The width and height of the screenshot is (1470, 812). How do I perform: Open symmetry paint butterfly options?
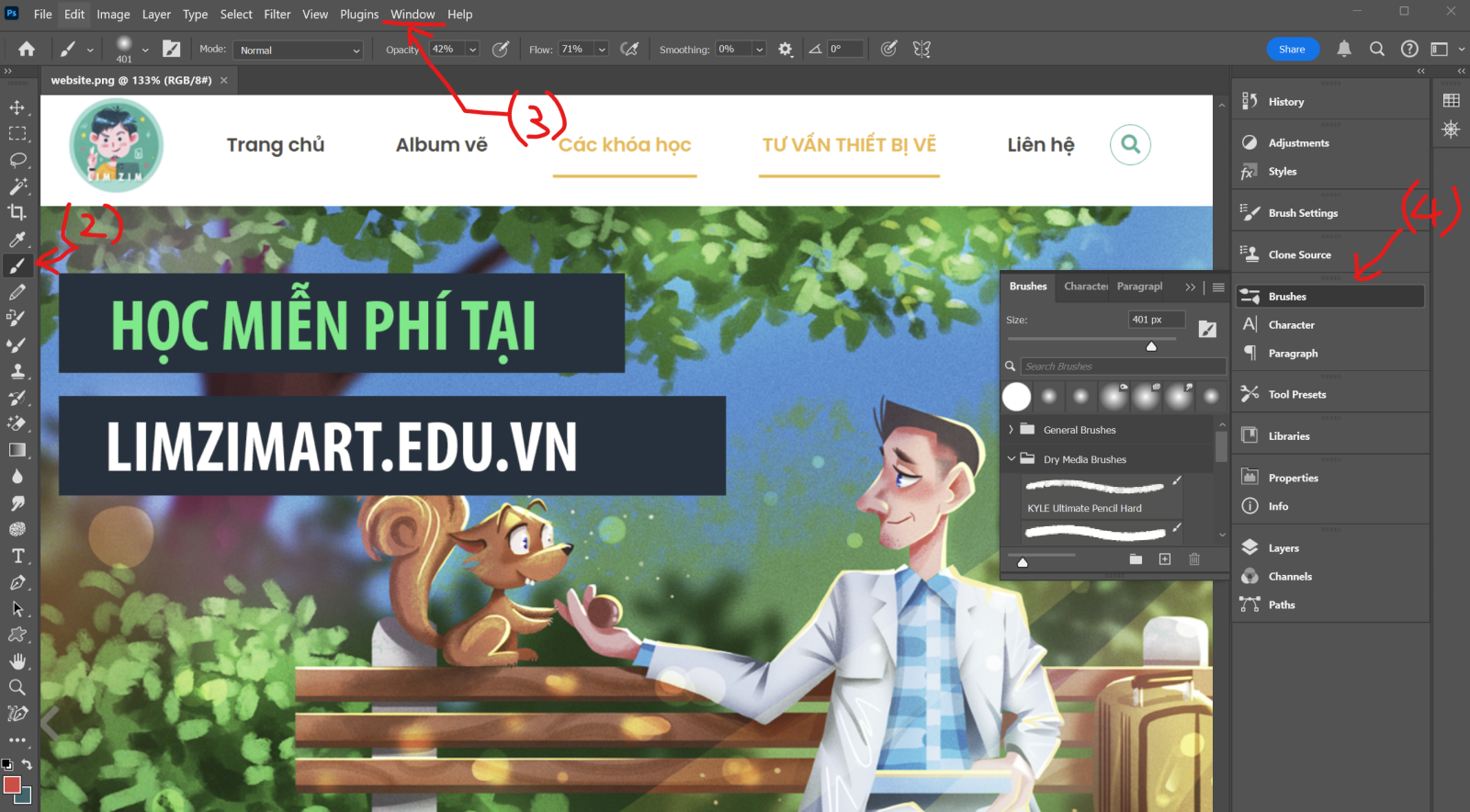[922, 50]
